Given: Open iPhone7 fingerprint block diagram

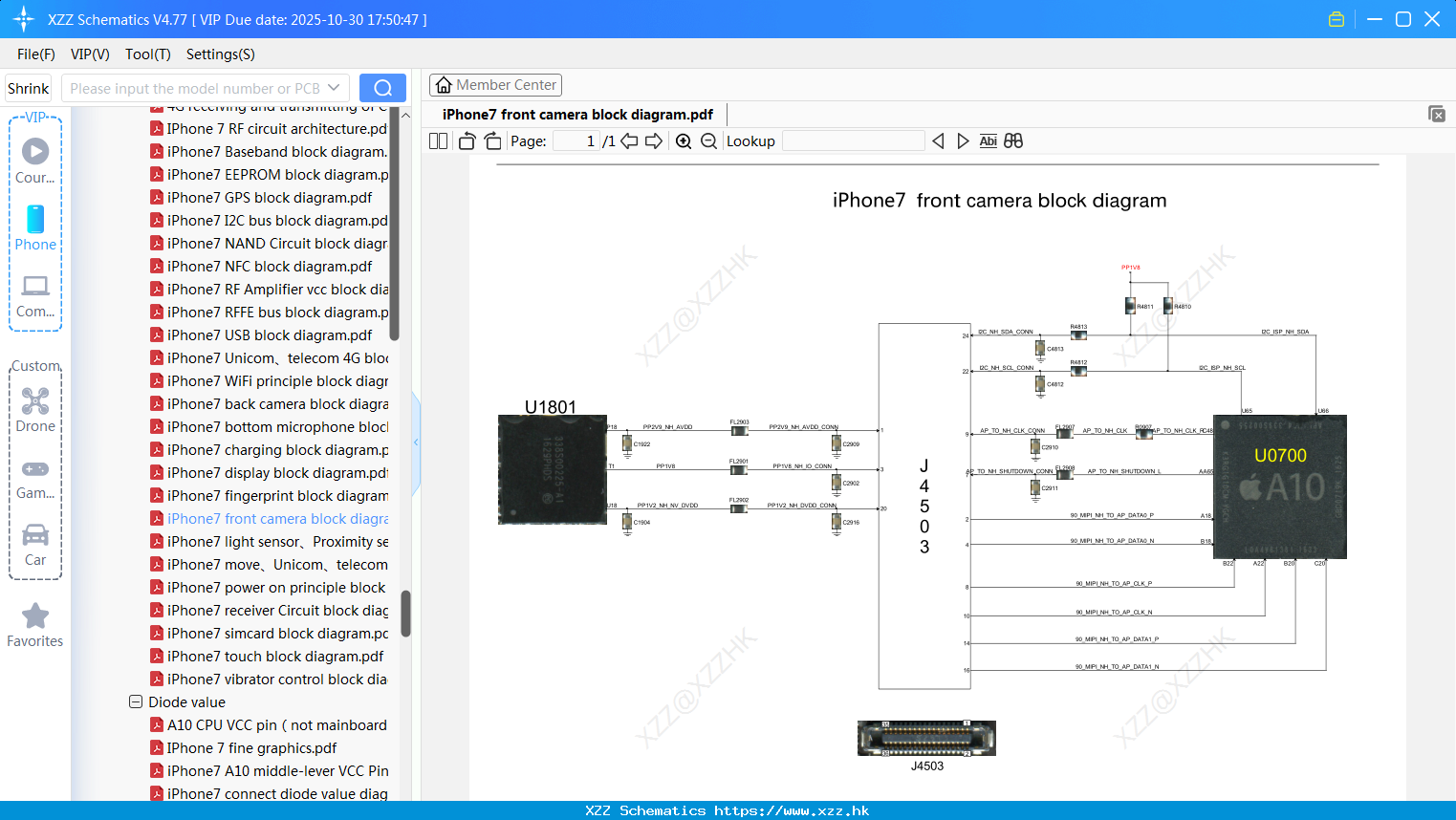Looking at the screenshot, I should [269, 496].
